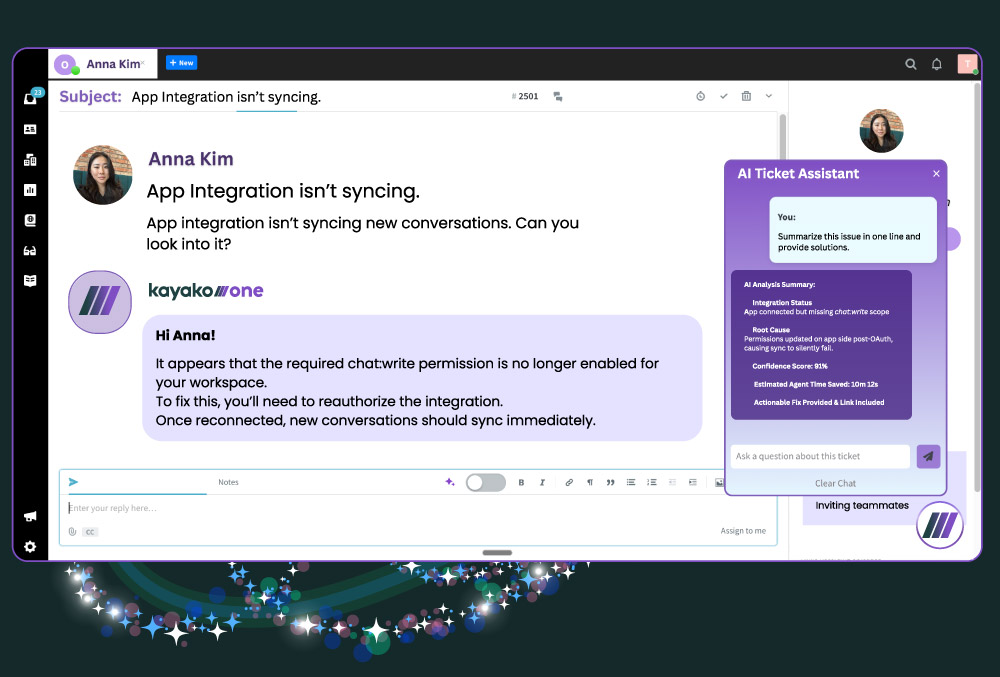Click the search magnifier in top bar
Image resolution: width=1000 pixels, height=677 pixels.
pos(911,64)
